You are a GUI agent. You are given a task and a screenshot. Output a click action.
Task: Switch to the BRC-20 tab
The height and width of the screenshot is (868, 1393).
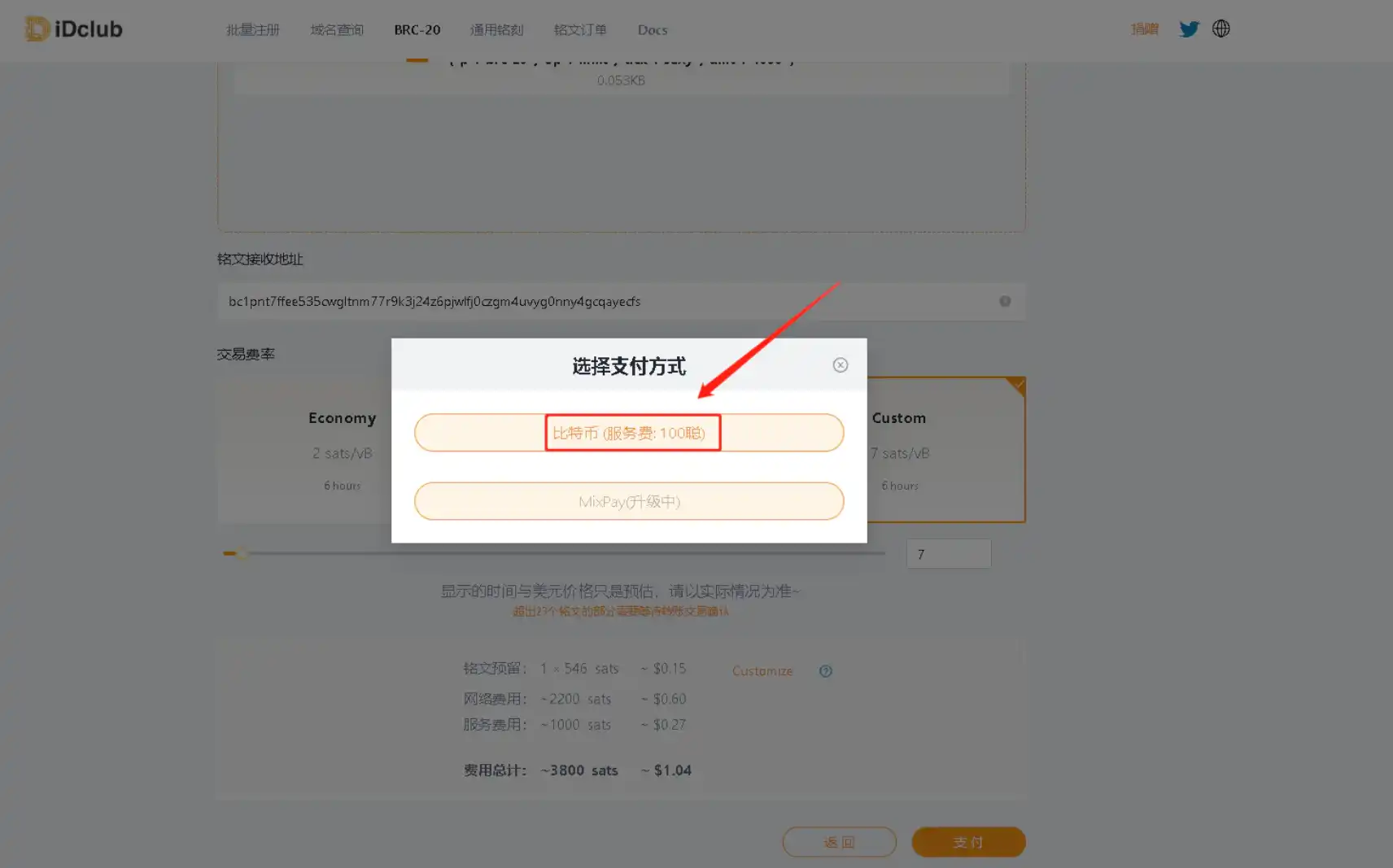(x=417, y=29)
